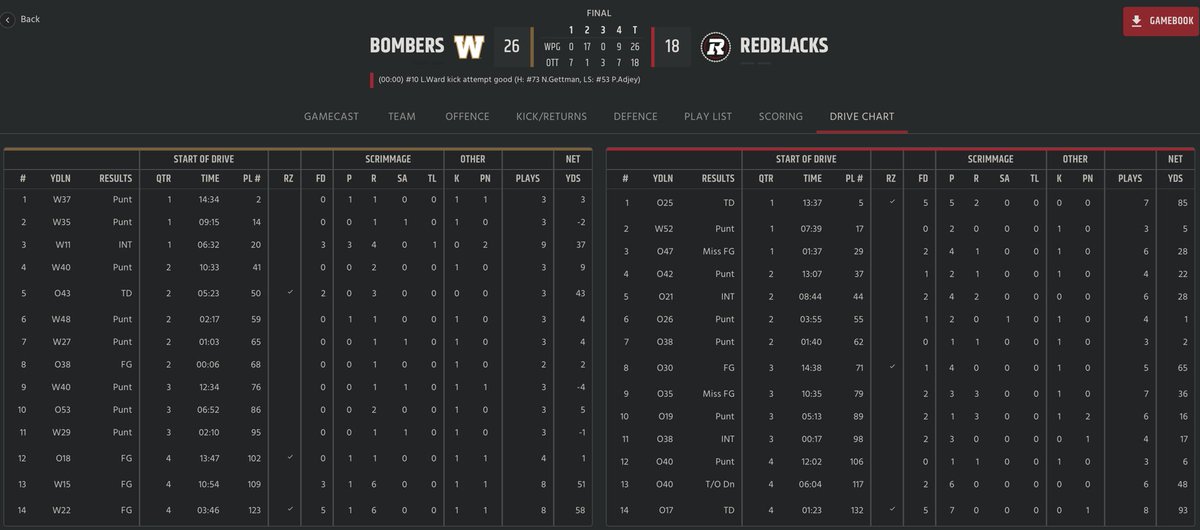Go to the Defence tab
Image resolution: width=1200 pixels, height=530 pixels.
tap(635, 116)
